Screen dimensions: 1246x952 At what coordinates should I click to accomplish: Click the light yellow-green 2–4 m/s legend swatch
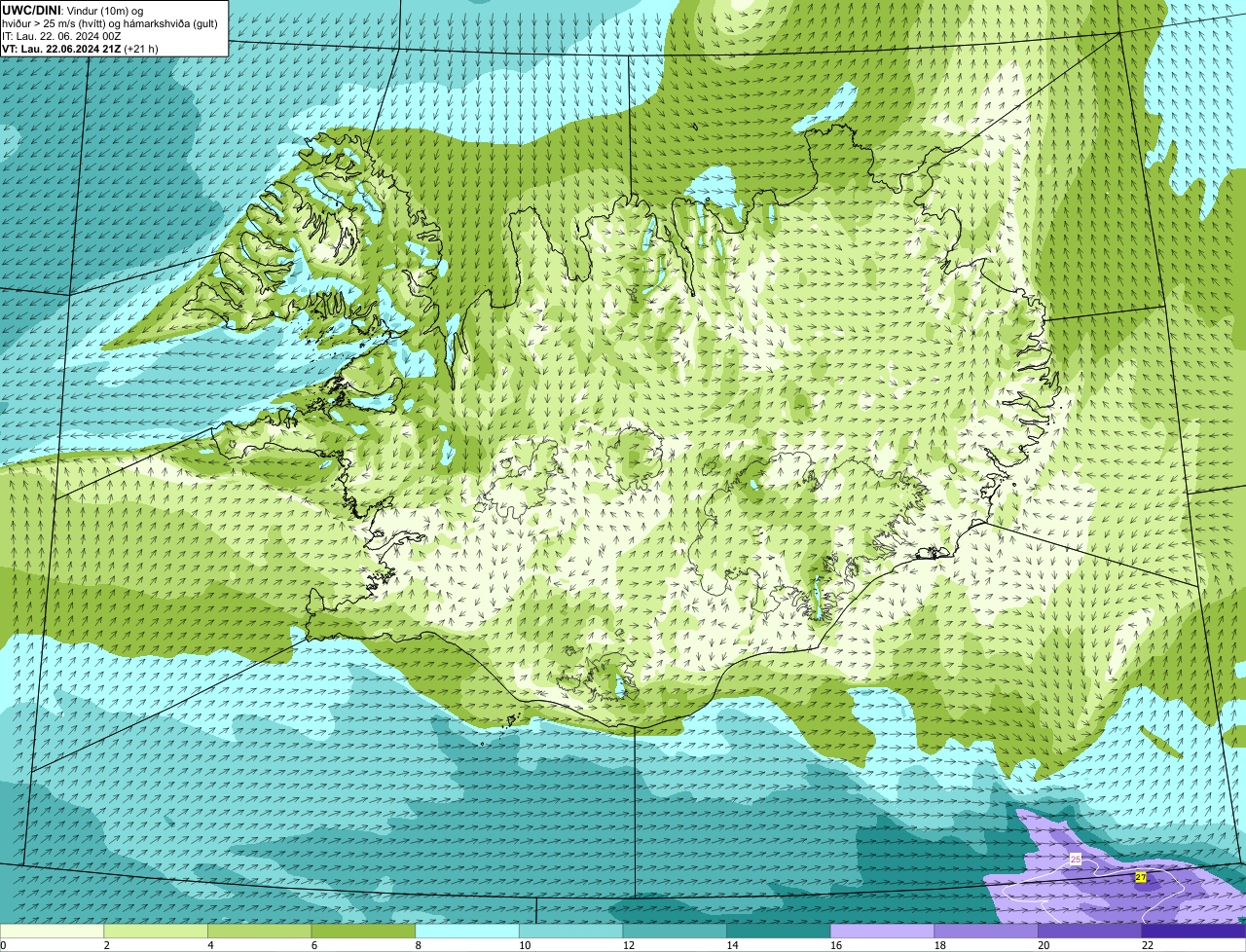156,931
